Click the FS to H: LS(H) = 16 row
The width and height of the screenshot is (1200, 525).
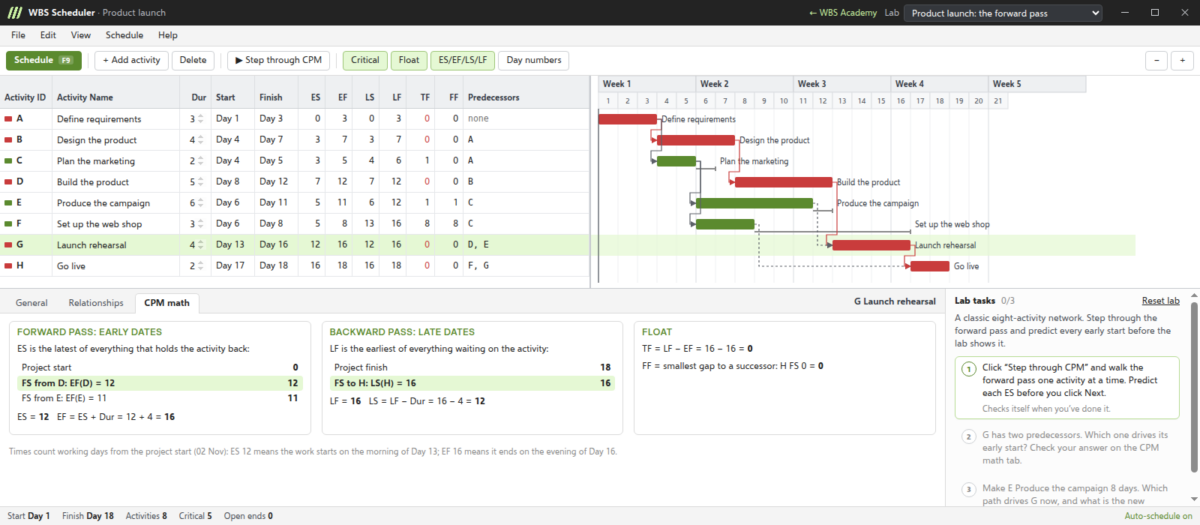coord(471,382)
